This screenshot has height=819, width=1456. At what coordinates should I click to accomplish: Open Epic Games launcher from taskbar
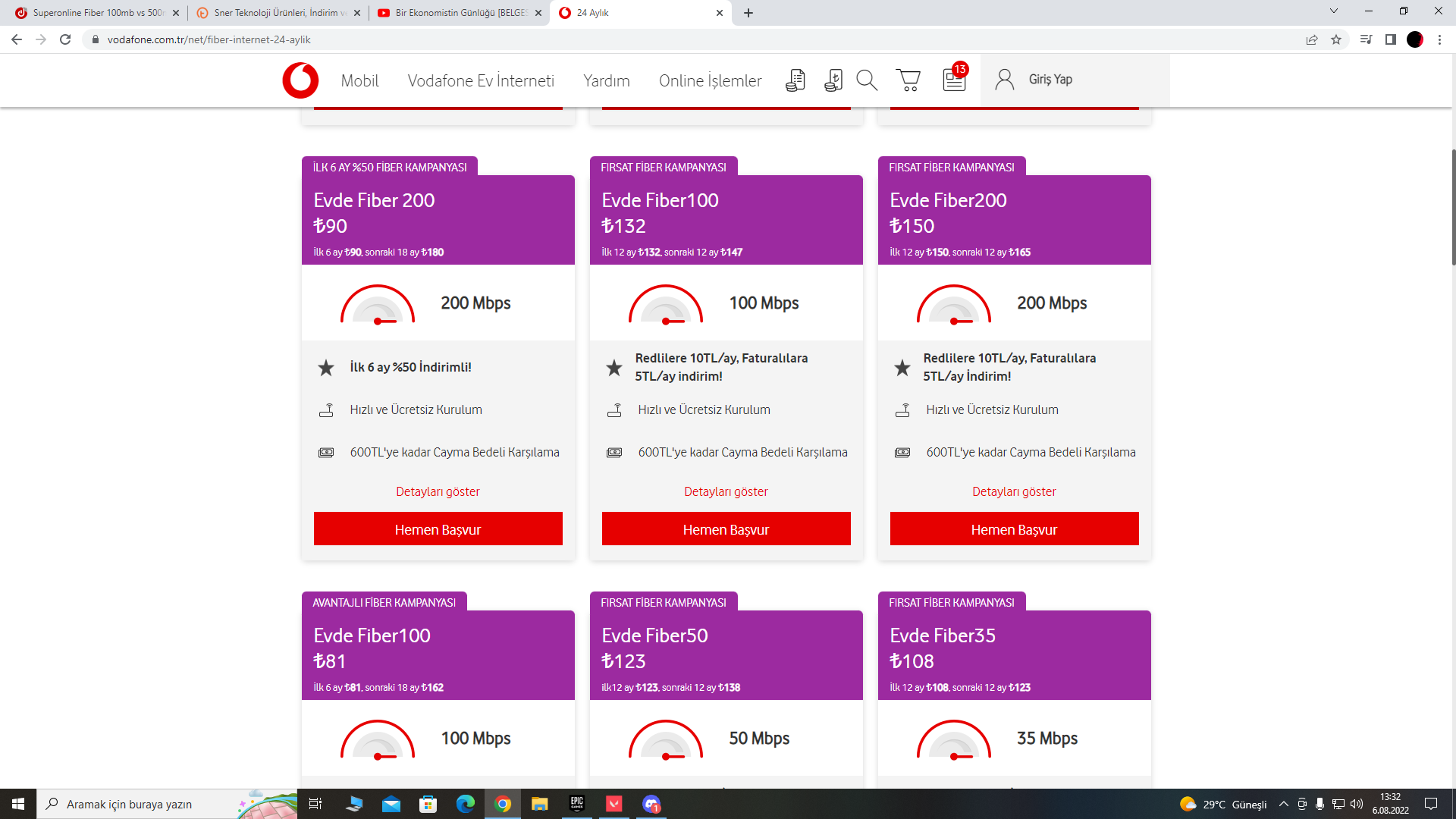click(x=577, y=804)
